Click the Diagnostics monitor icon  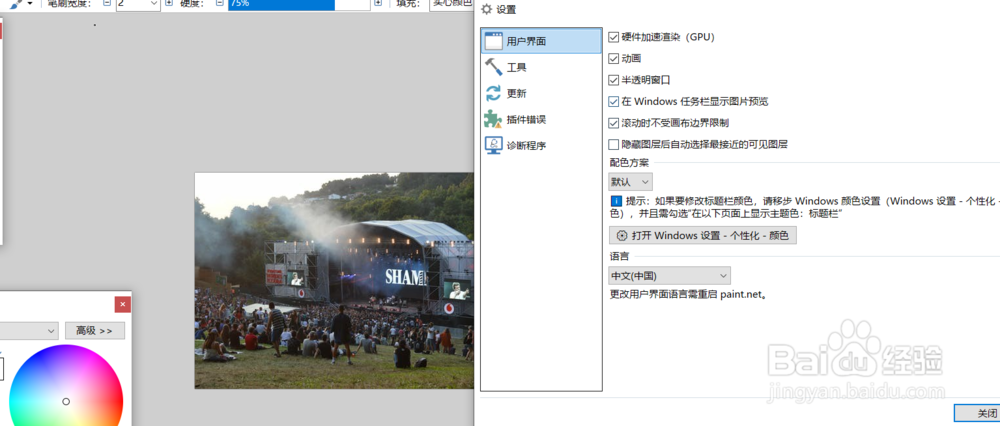(494, 145)
